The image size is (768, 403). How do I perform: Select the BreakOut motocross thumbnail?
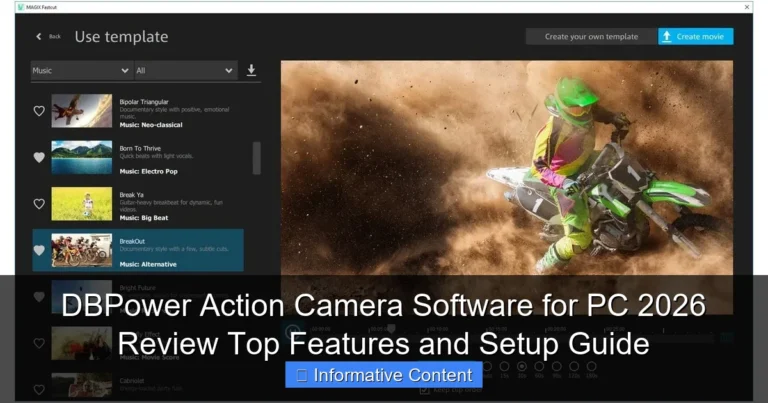(82, 250)
